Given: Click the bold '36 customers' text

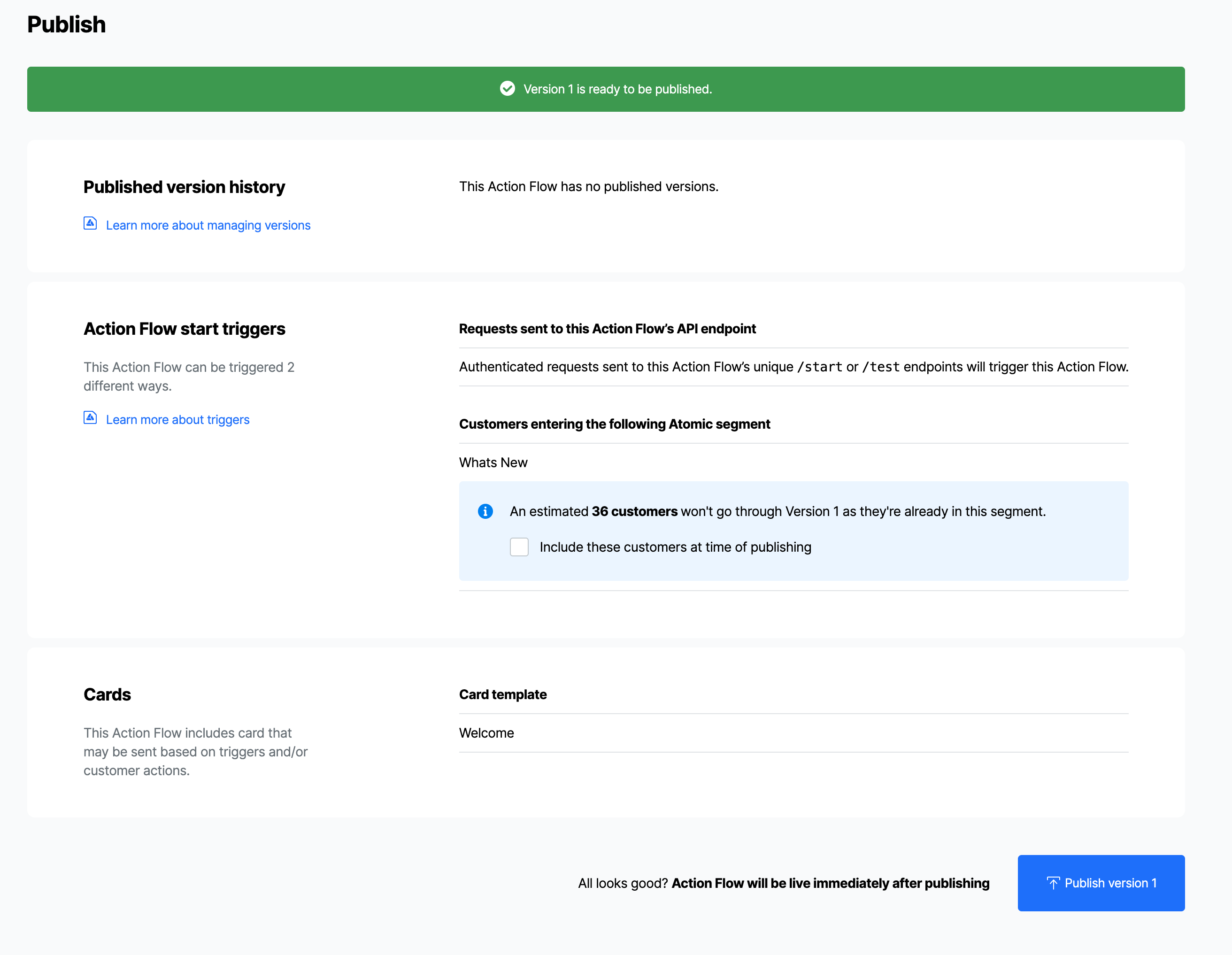Looking at the screenshot, I should [634, 512].
